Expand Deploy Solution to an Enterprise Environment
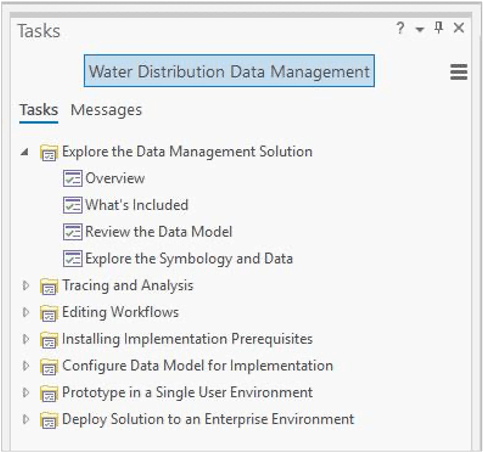483x452 pixels. coord(26,419)
